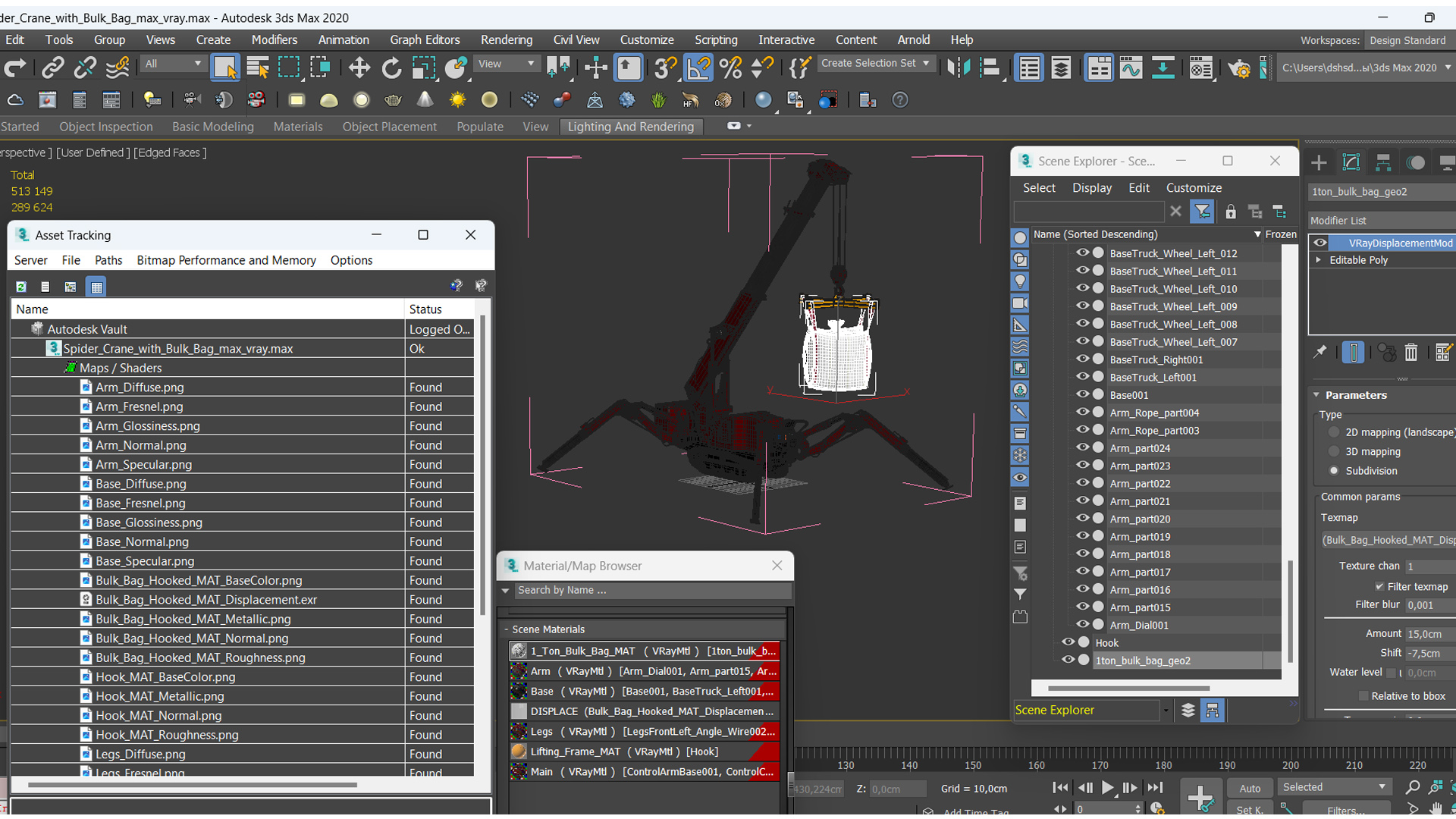Collapse the Parameters rollout
The image size is (1456, 819).
1317,395
